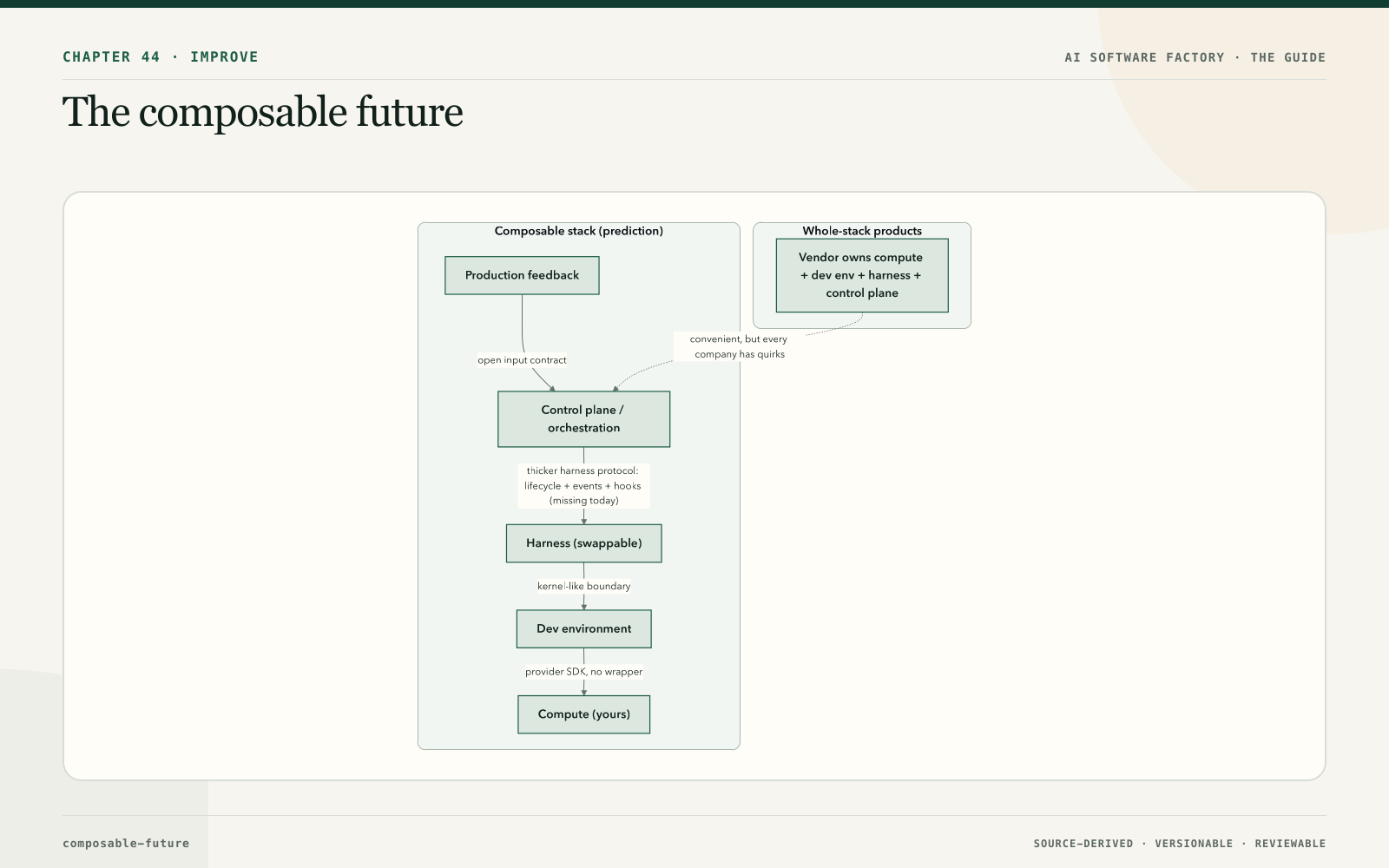Click the 'convenient, but every company has quirks' label
This screenshot has width=1389, height=868.
point(739,346)
